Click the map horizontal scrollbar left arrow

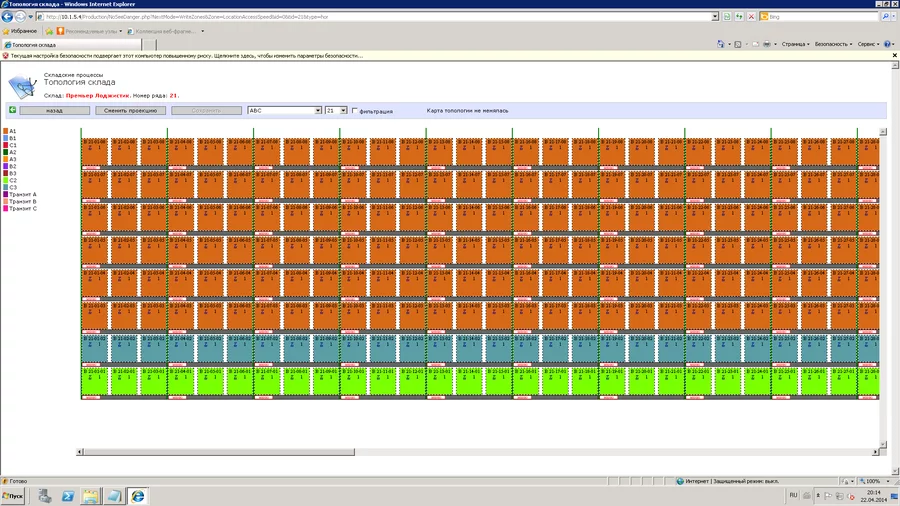80,452
